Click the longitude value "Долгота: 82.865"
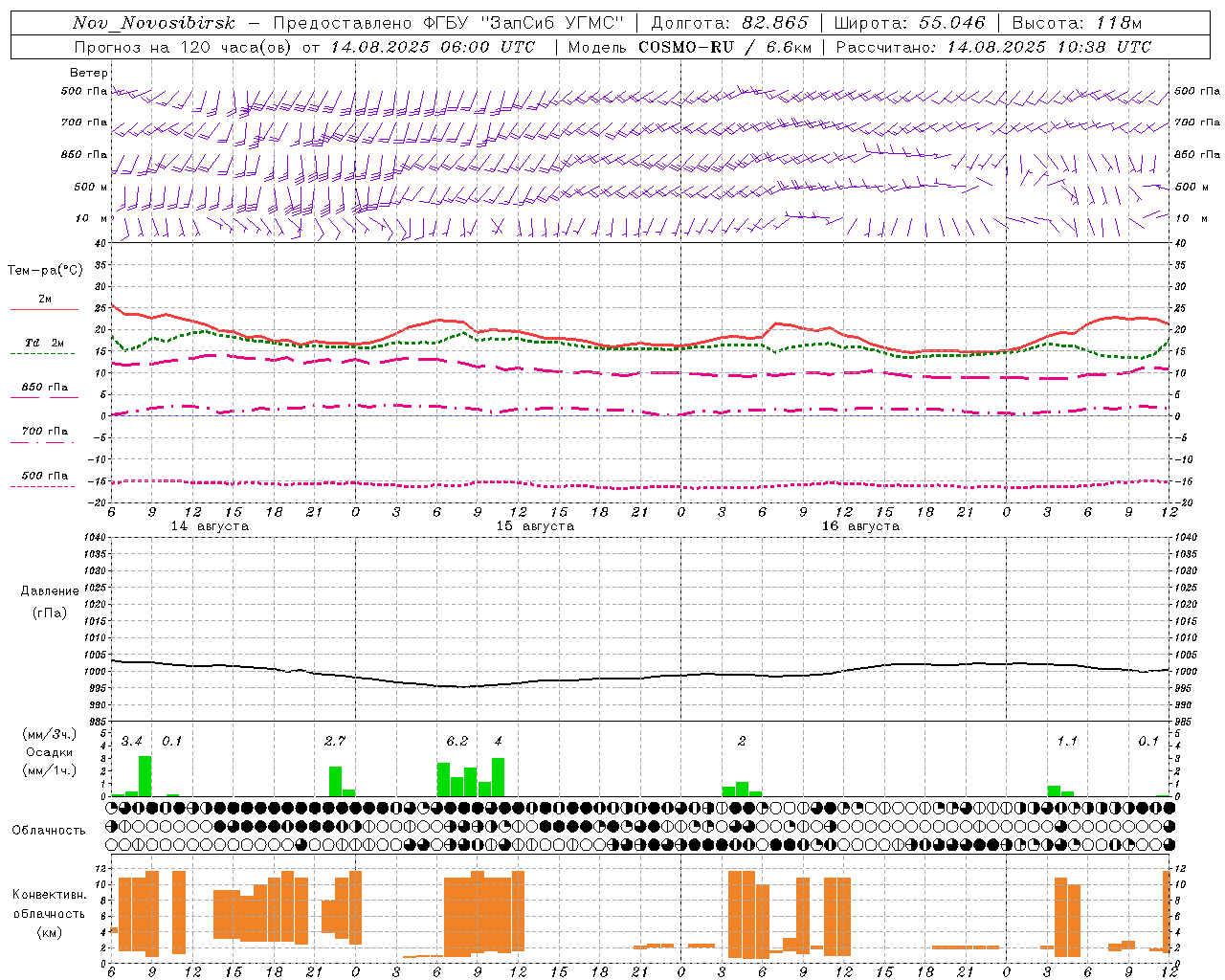This screenshot has width=1225, height=980. coord(729,23)
